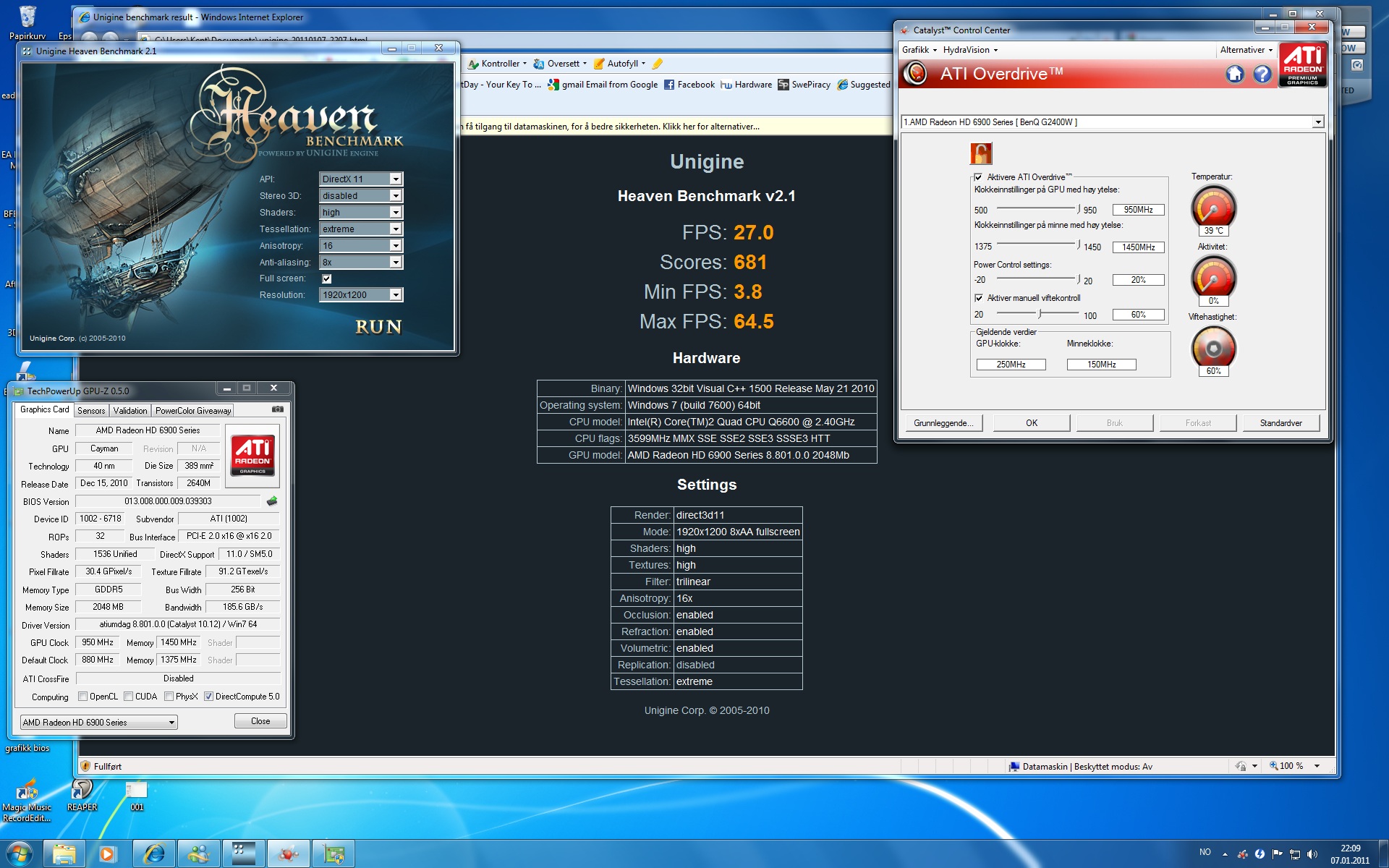Viewport: 1389px width, 868px height.
Task: Open the Stereo 3D dropdown
Action: (360, 195)
